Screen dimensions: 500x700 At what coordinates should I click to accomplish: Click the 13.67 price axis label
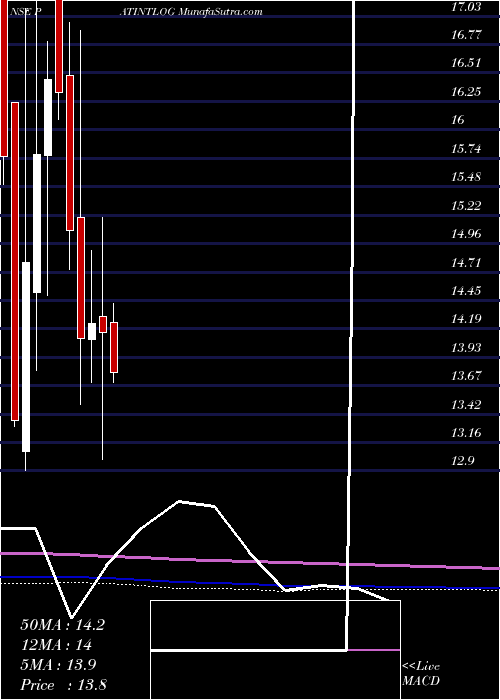pyautogui.click(x=467, y=375)
